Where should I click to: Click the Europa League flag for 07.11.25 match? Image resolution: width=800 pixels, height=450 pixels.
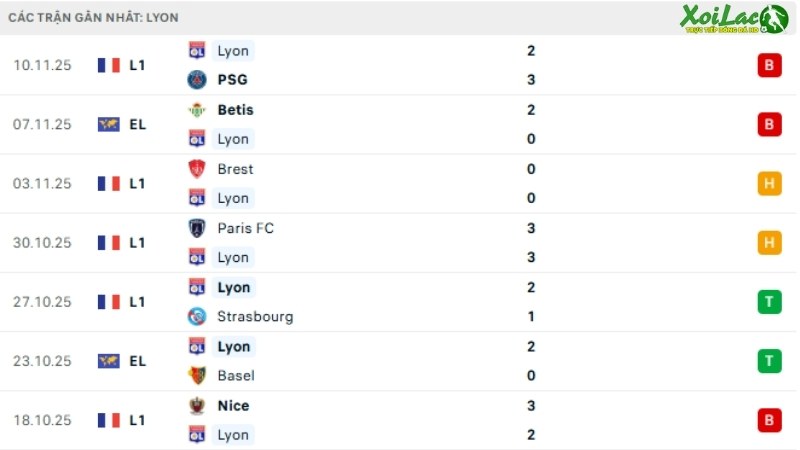click(109, 124)
